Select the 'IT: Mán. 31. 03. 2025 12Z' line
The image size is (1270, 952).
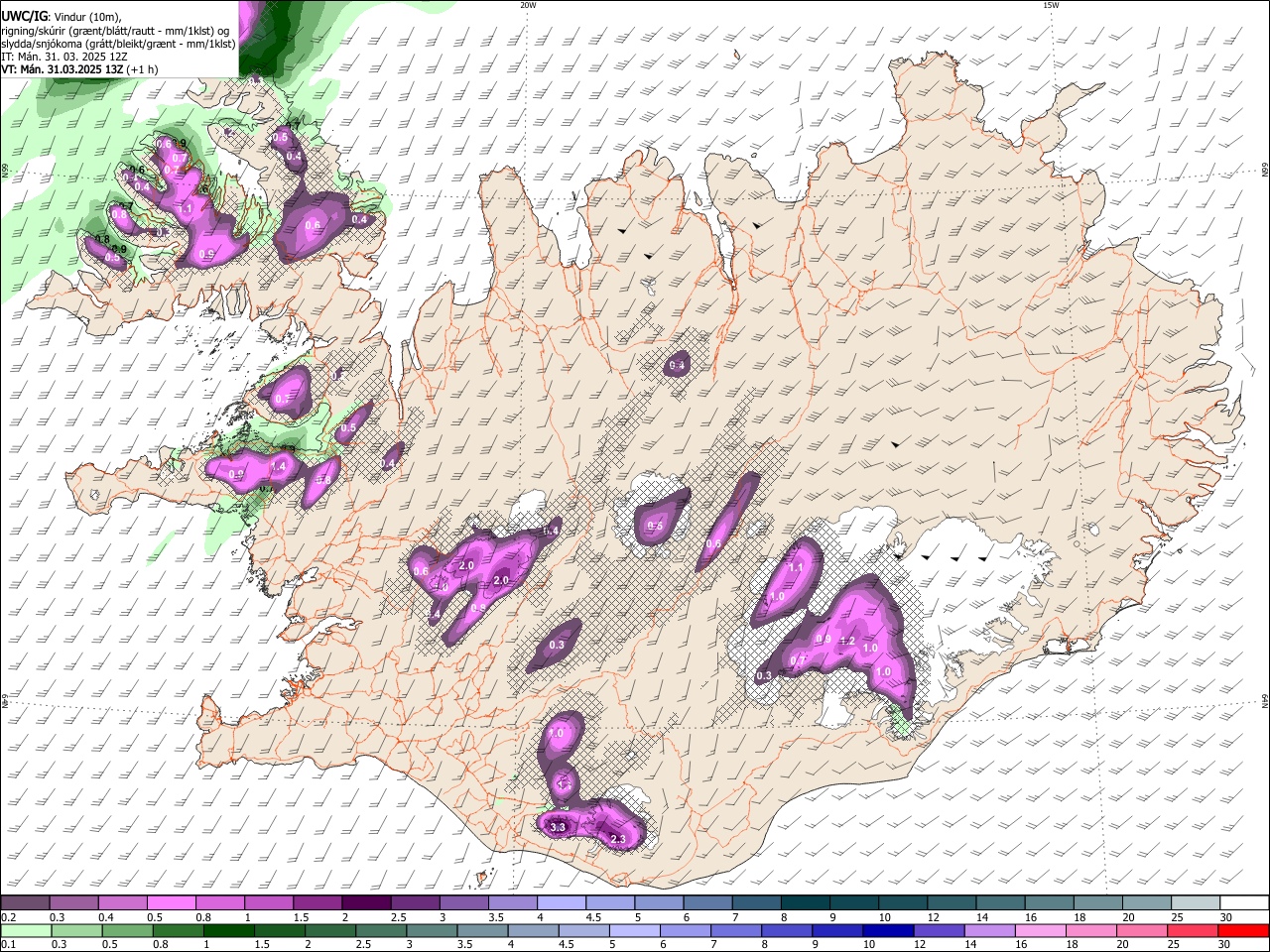click(x=63, y=57)
